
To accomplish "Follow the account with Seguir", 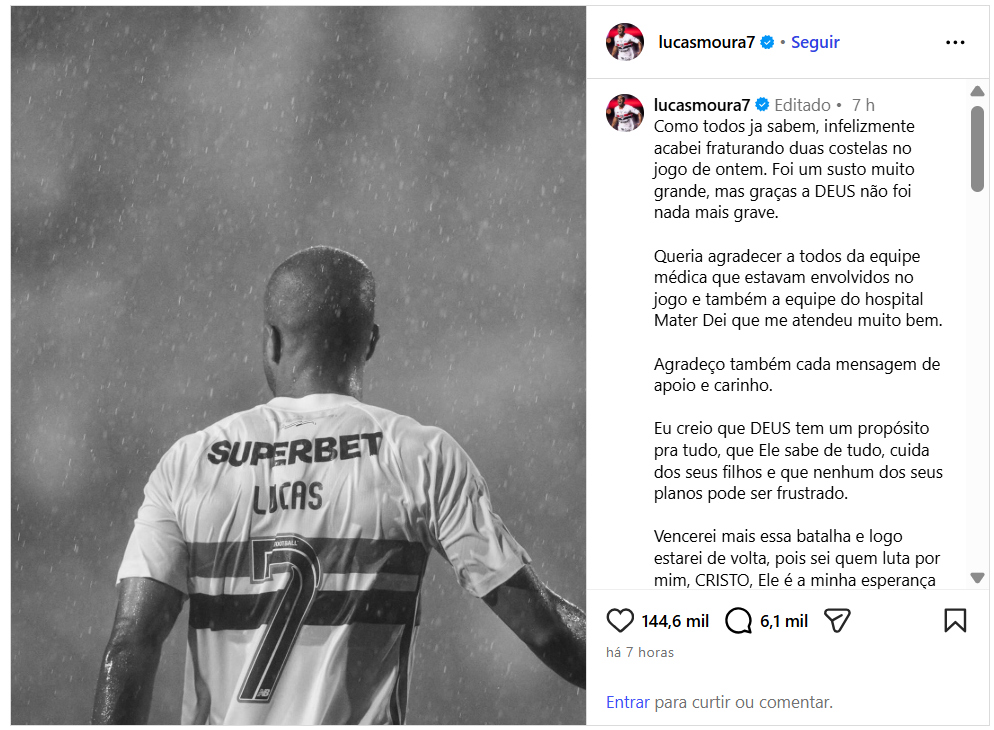I will click(815, 42).
